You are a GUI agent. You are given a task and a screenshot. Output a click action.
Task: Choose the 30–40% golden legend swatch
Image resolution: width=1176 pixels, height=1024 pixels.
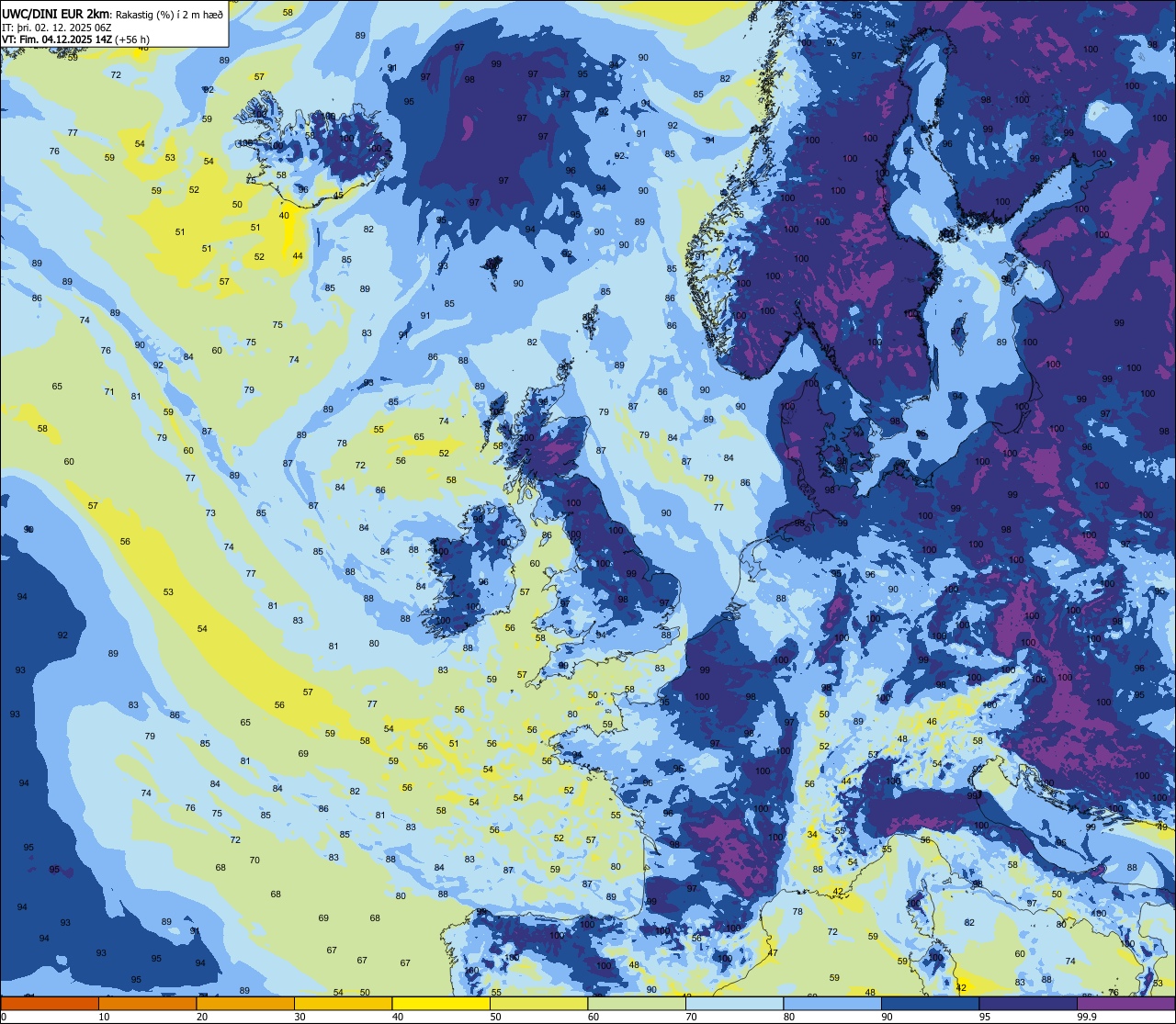(x=343, y=1003)
